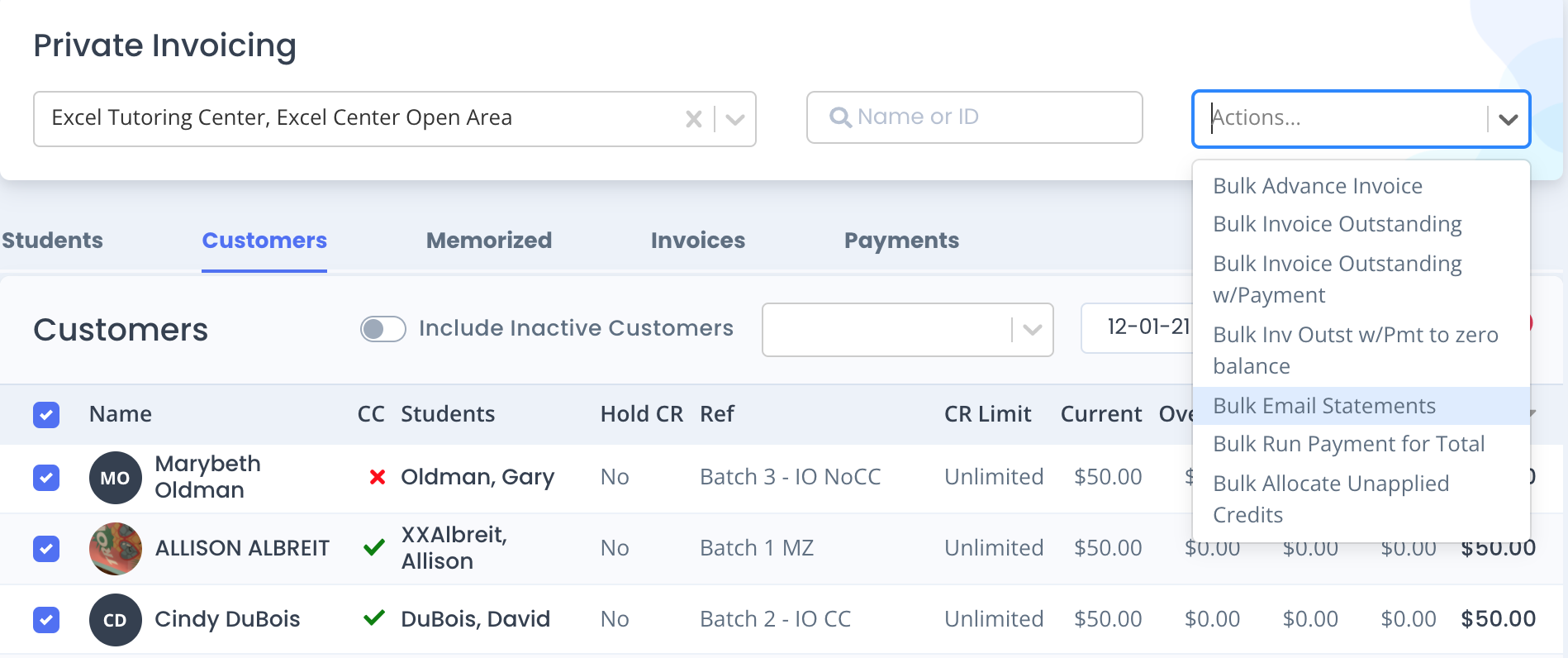Open the empty filter dropdown beside Include Inactive
Image resolution: width=1568 pixels, height=658 pixels.
[x=907, y=330]
